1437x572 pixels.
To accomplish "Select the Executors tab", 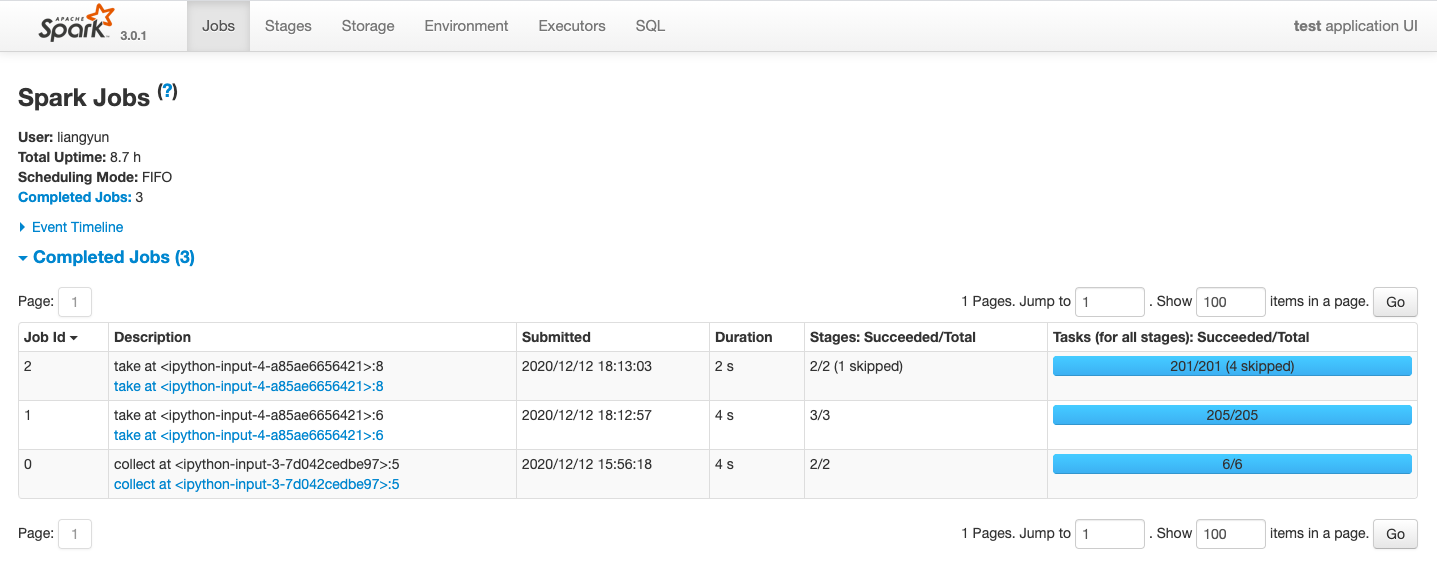I will pyautogui.click(x=572, y=26).
